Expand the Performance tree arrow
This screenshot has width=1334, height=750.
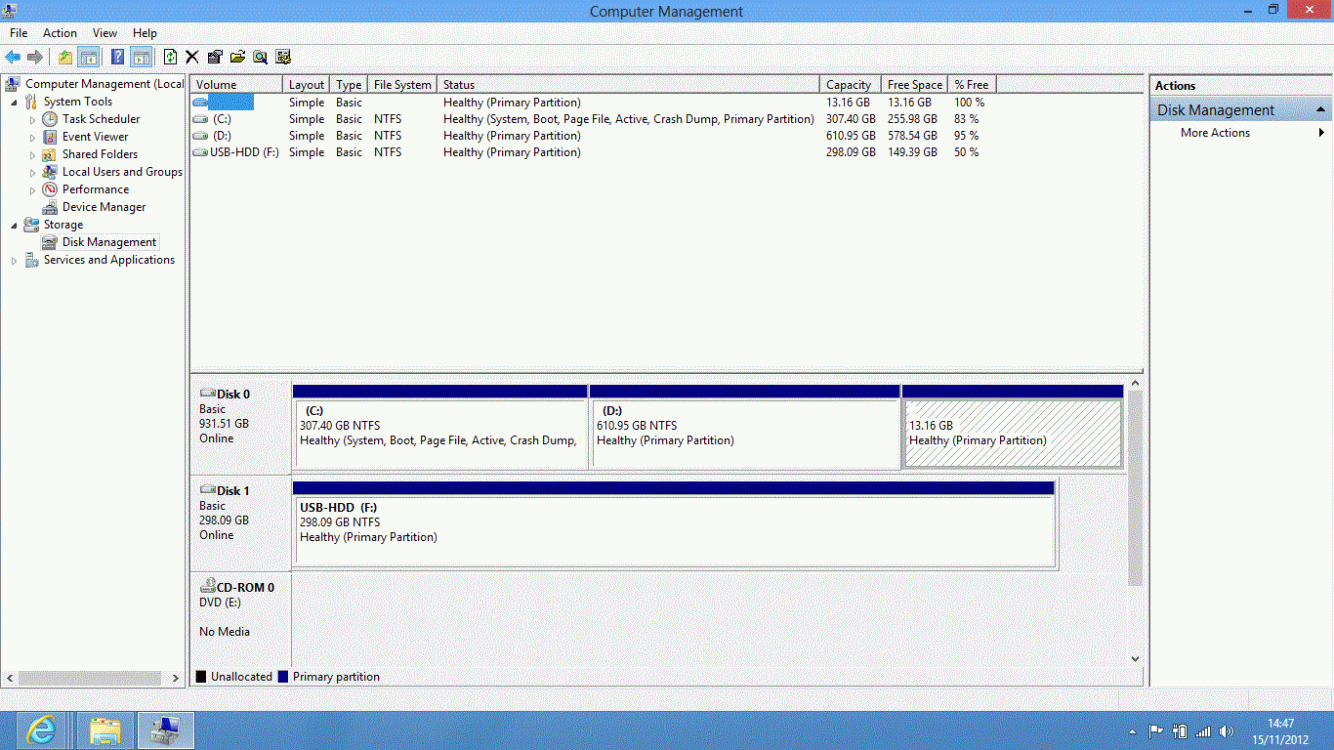[x=32, y=190]
